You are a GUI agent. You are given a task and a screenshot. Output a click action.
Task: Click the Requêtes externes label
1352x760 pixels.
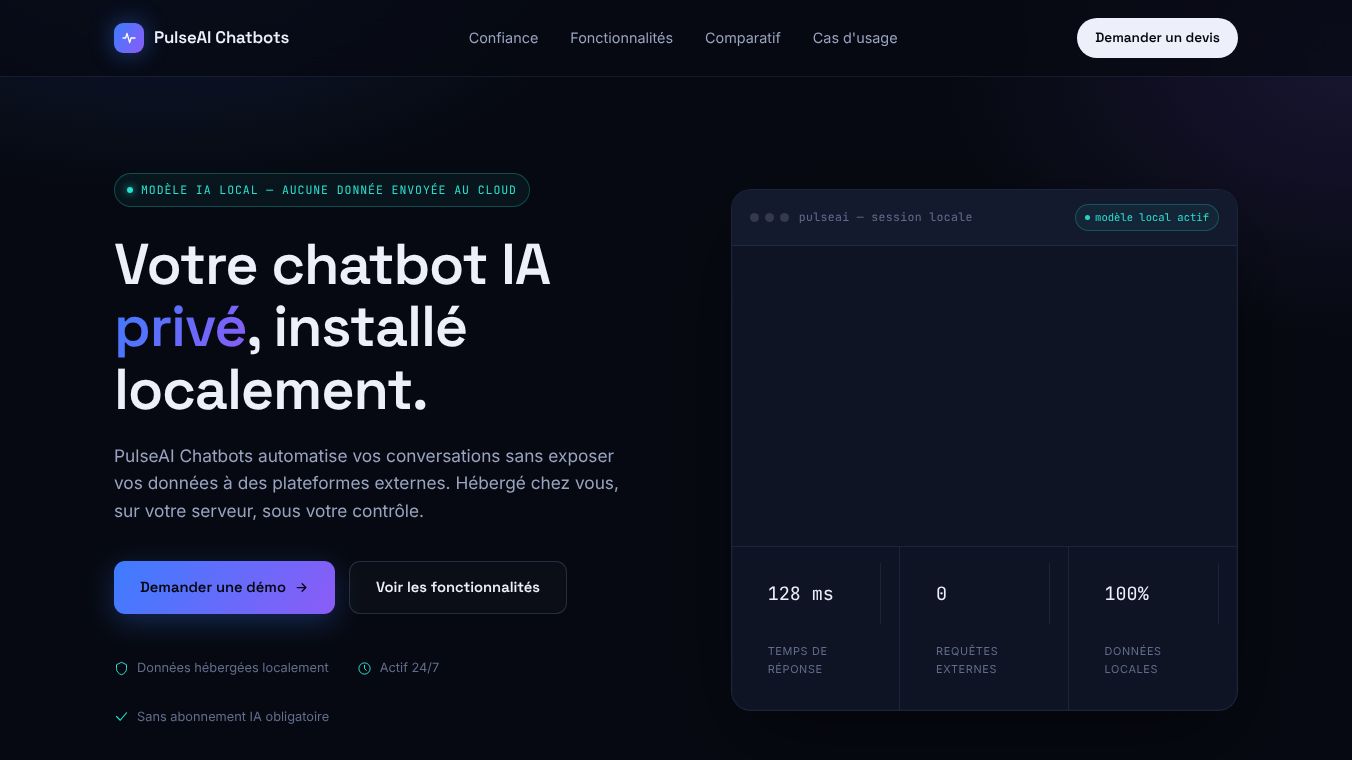pyautogui.click(x=966, y=660)
